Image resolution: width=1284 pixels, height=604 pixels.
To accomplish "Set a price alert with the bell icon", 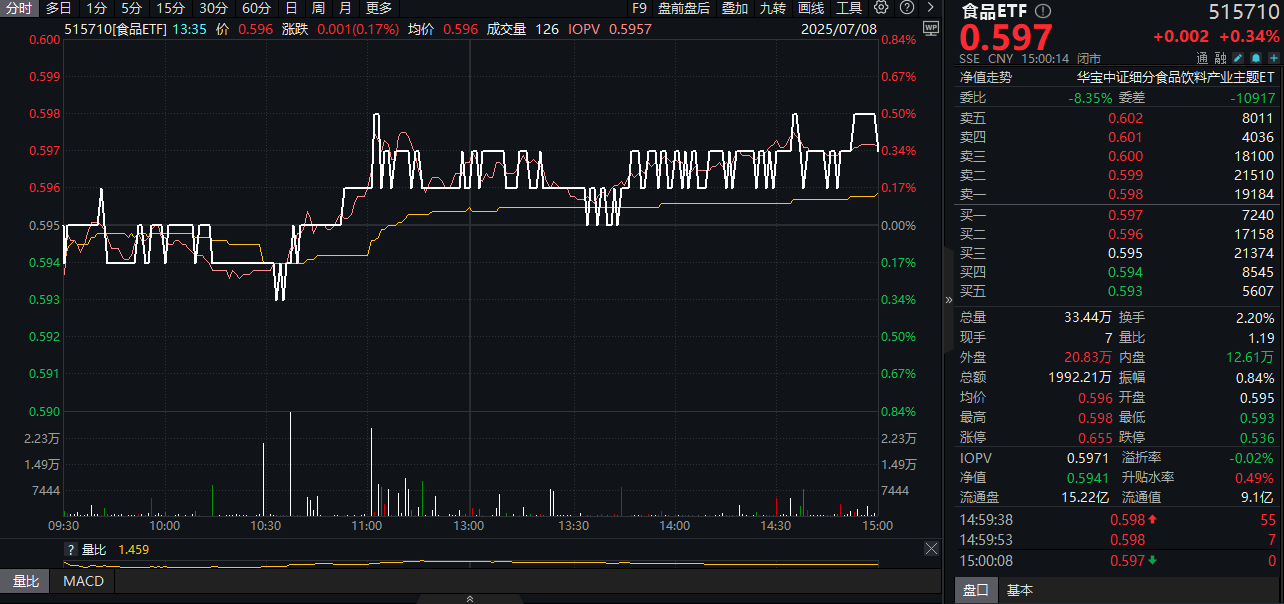I will click(1256, 57).
